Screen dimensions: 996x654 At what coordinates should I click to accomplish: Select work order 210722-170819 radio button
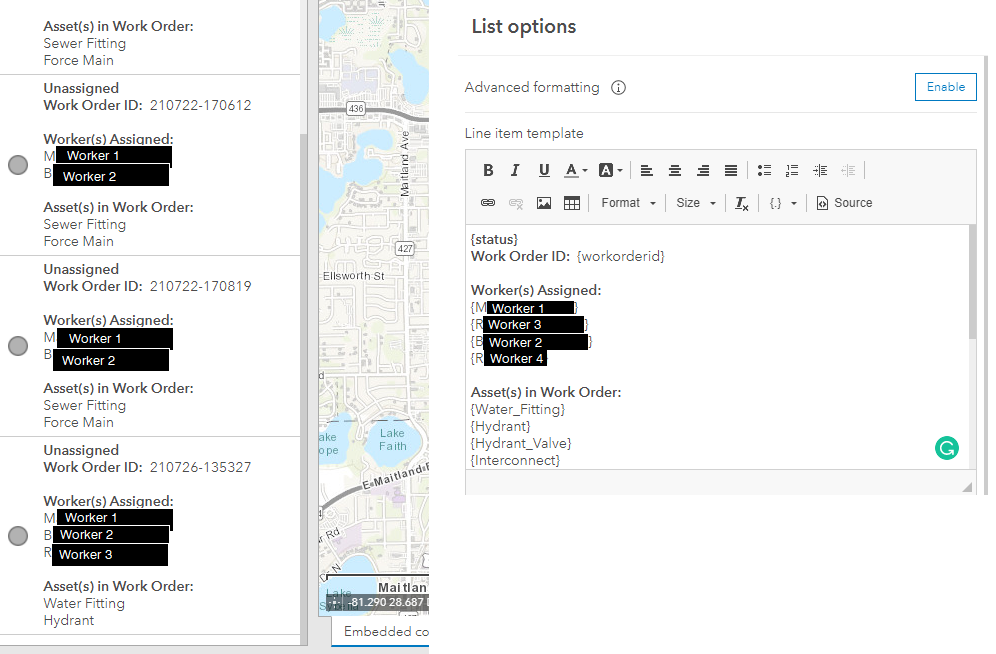pos(18,346)
